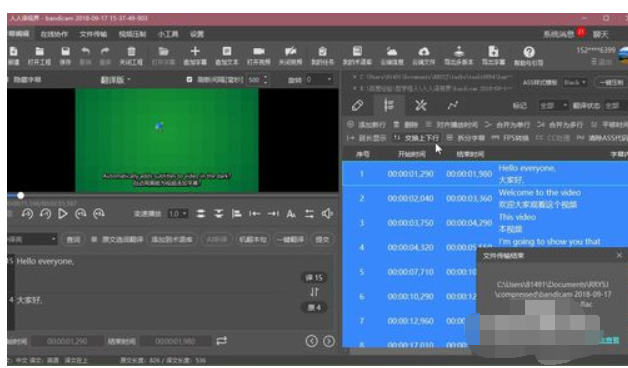
Task: Open the 在线协作 menu tab
Action: click(54, 34)
